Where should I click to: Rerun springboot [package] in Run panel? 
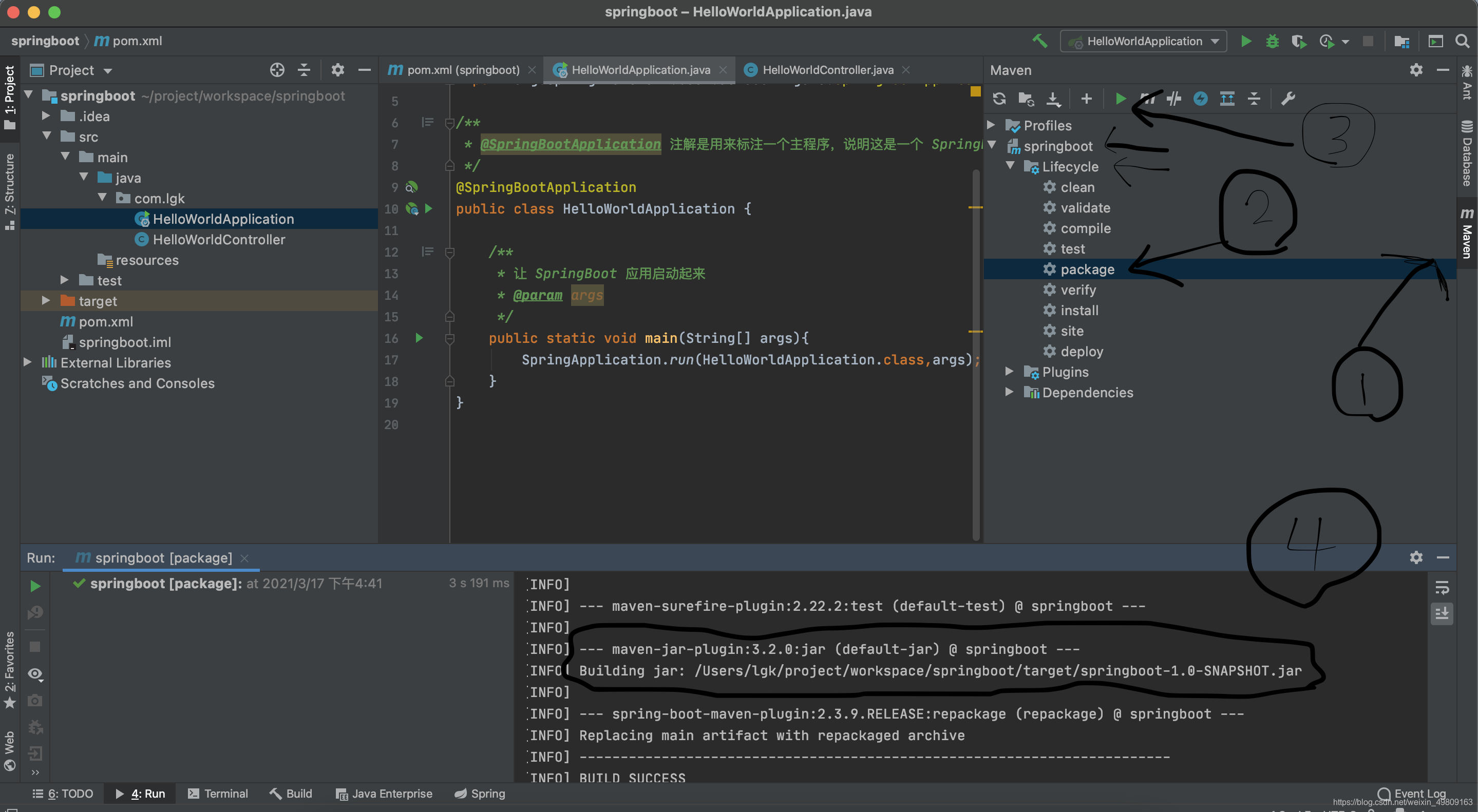tap(35, 586)
